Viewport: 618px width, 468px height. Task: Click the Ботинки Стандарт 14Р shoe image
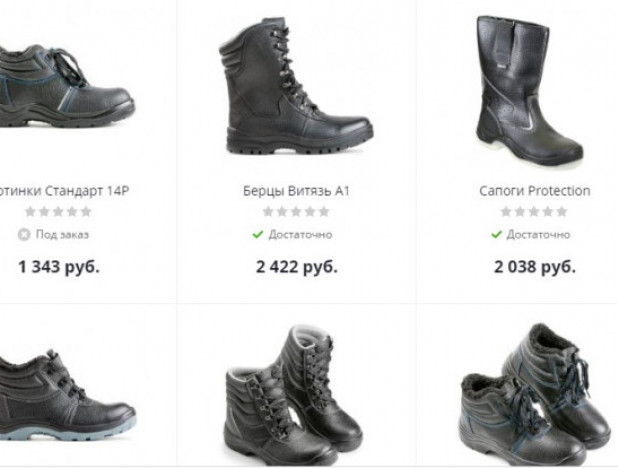[66, 86]
